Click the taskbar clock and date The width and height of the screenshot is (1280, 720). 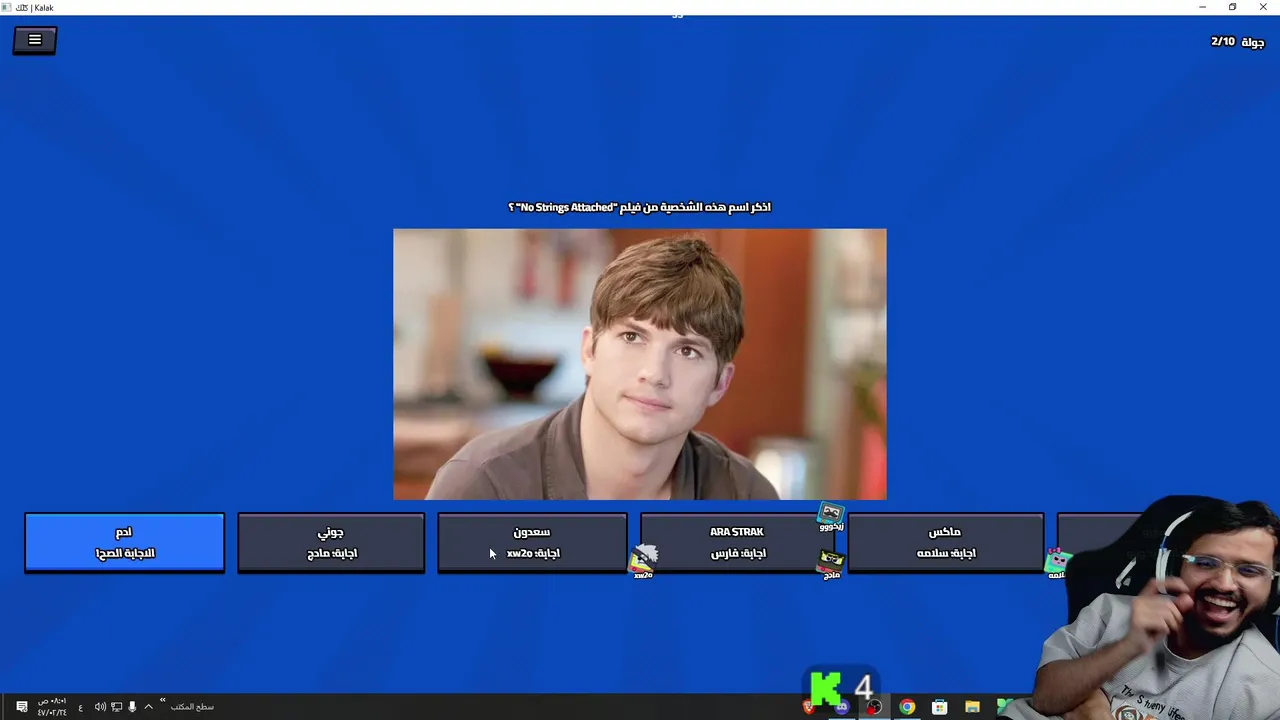point(52,707)
